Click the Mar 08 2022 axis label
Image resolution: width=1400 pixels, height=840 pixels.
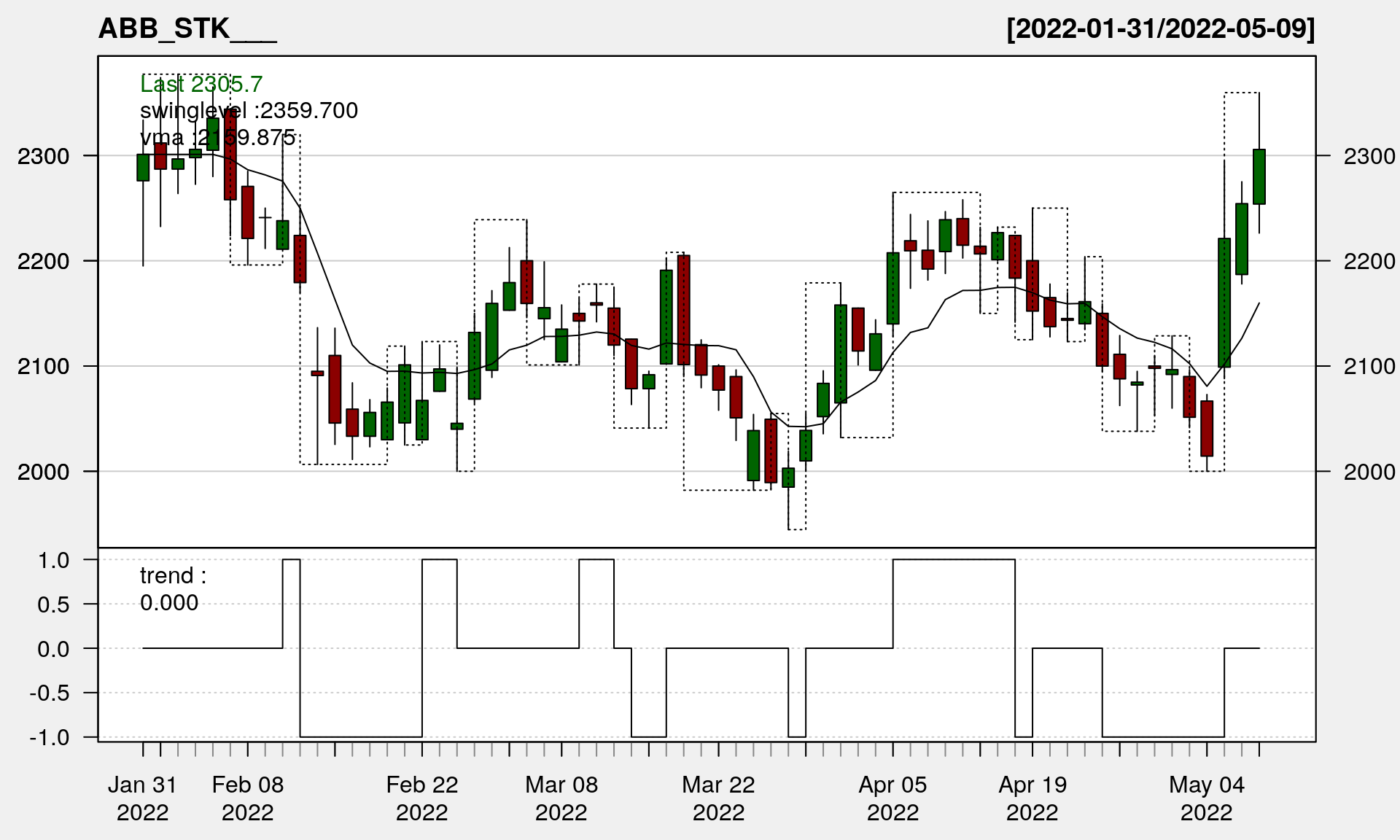click(x=561, y=798)
